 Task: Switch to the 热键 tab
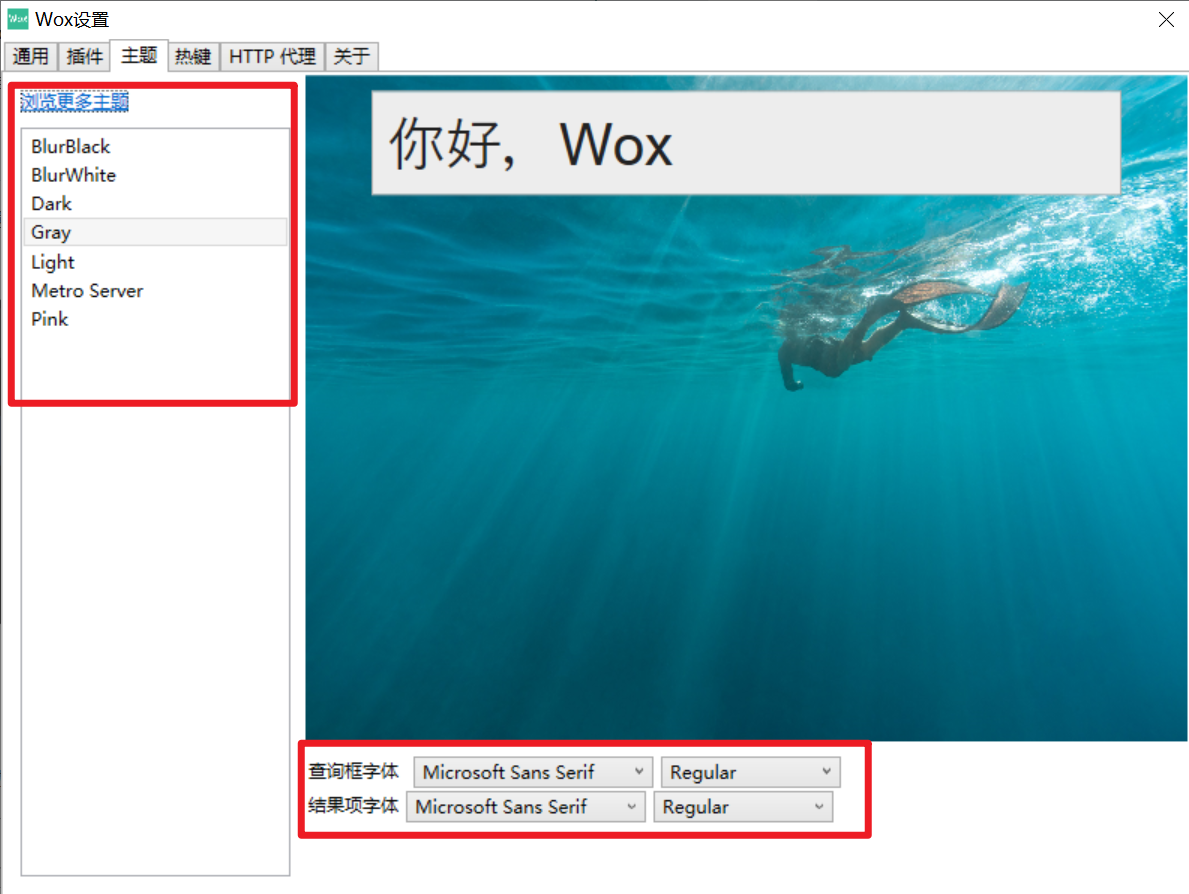(192, 56)
